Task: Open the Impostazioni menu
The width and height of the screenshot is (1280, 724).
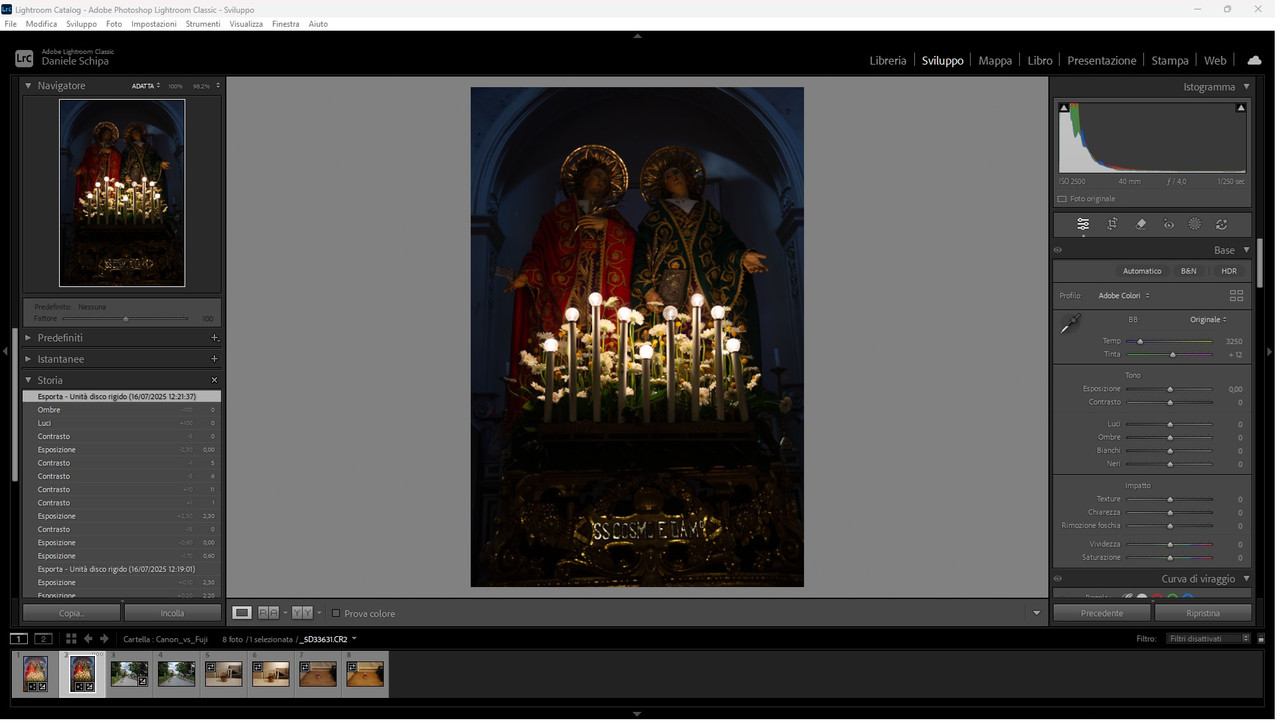Action: (x=154, y=23)
